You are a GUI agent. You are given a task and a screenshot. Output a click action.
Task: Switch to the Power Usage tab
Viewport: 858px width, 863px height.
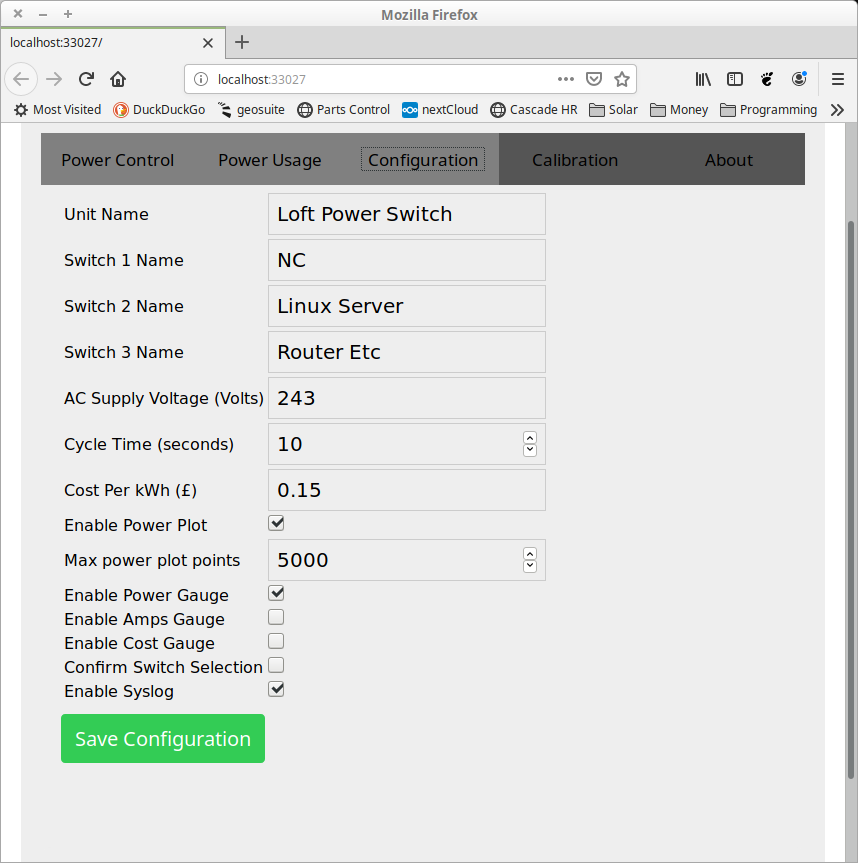270,160
